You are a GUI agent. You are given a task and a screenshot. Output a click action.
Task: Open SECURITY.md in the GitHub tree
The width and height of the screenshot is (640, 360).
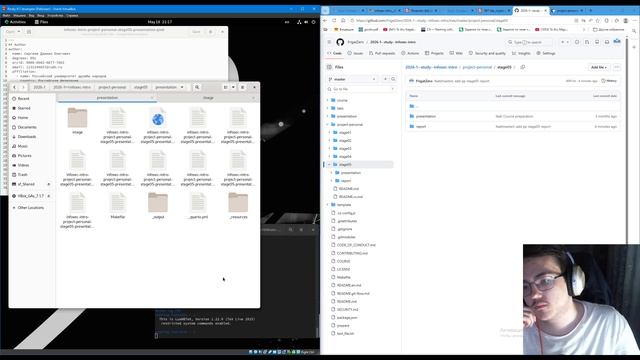[347, 310]
